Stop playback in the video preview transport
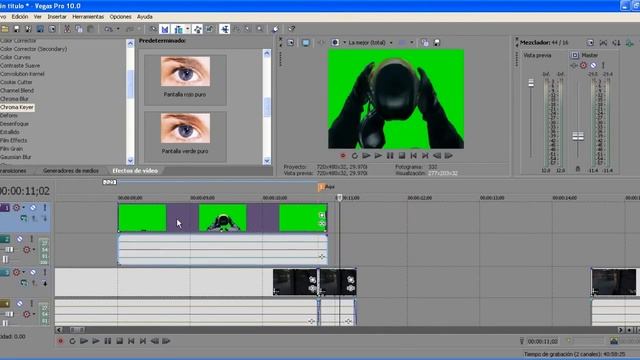Screen dimensions: 640x360 [402, 156]
